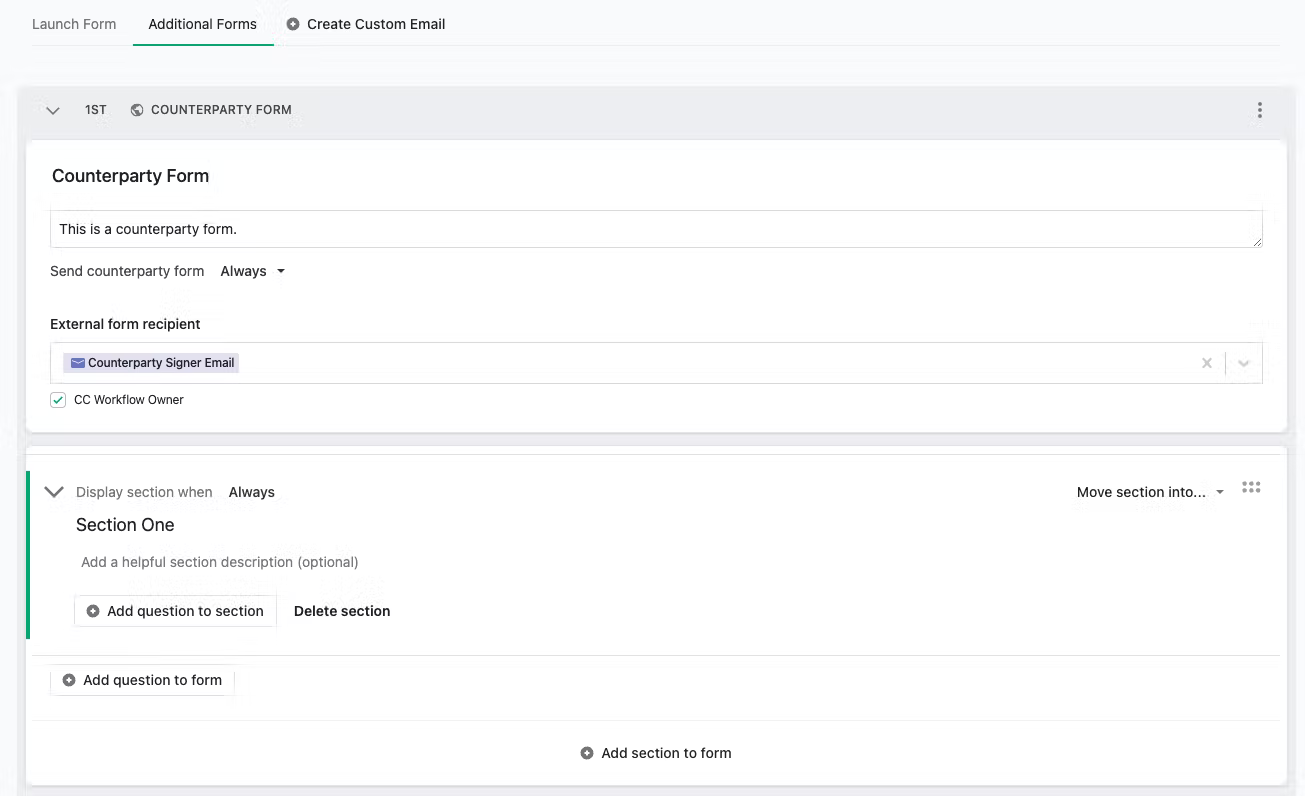Click plus icon in Add question to form

pos(69,680)
